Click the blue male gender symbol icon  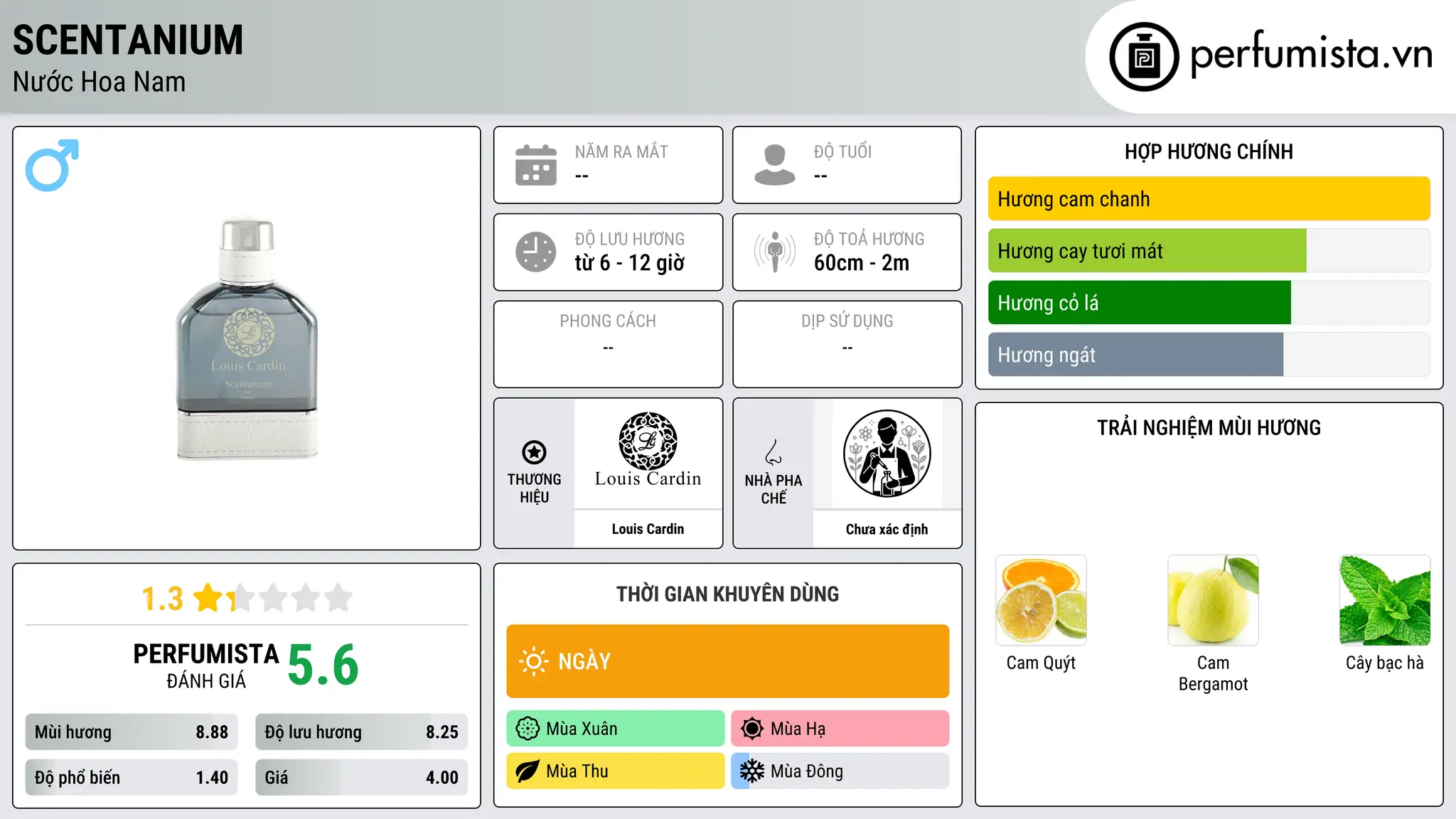(52, 165)
